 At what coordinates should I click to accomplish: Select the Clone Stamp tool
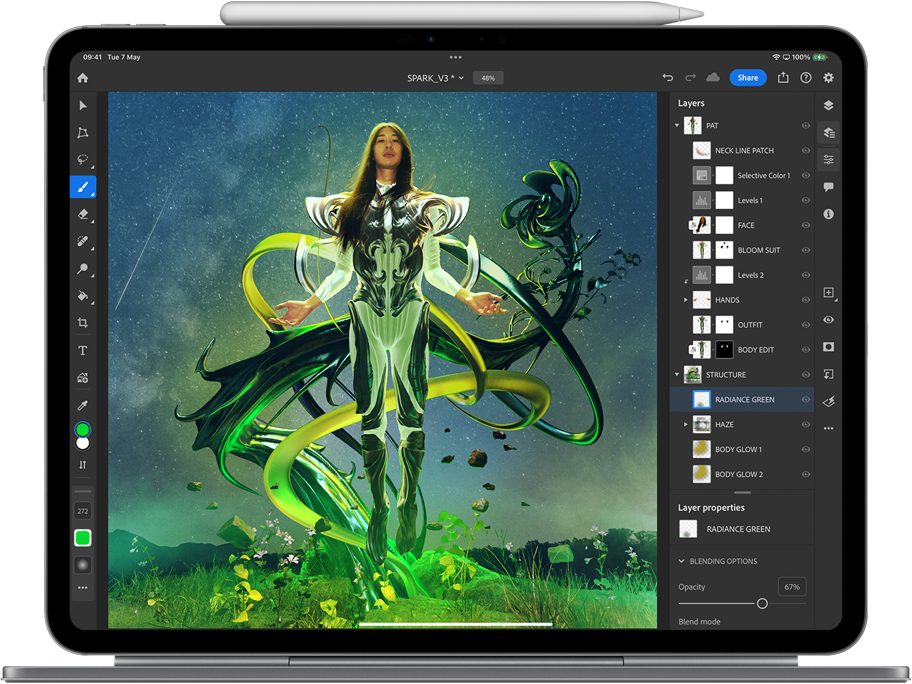pyautogui.click(x=83, y=269)
